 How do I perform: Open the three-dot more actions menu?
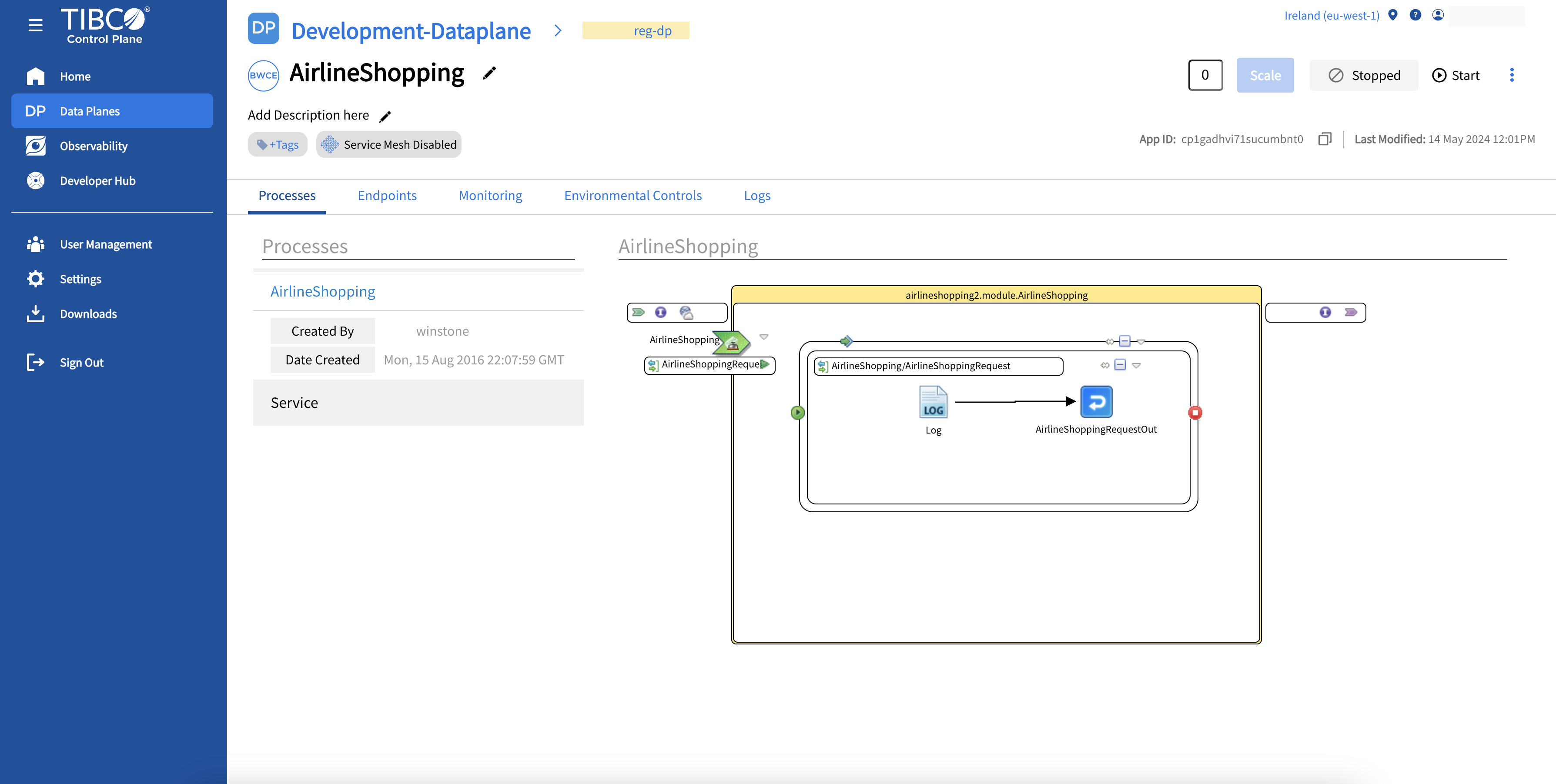1511,75
